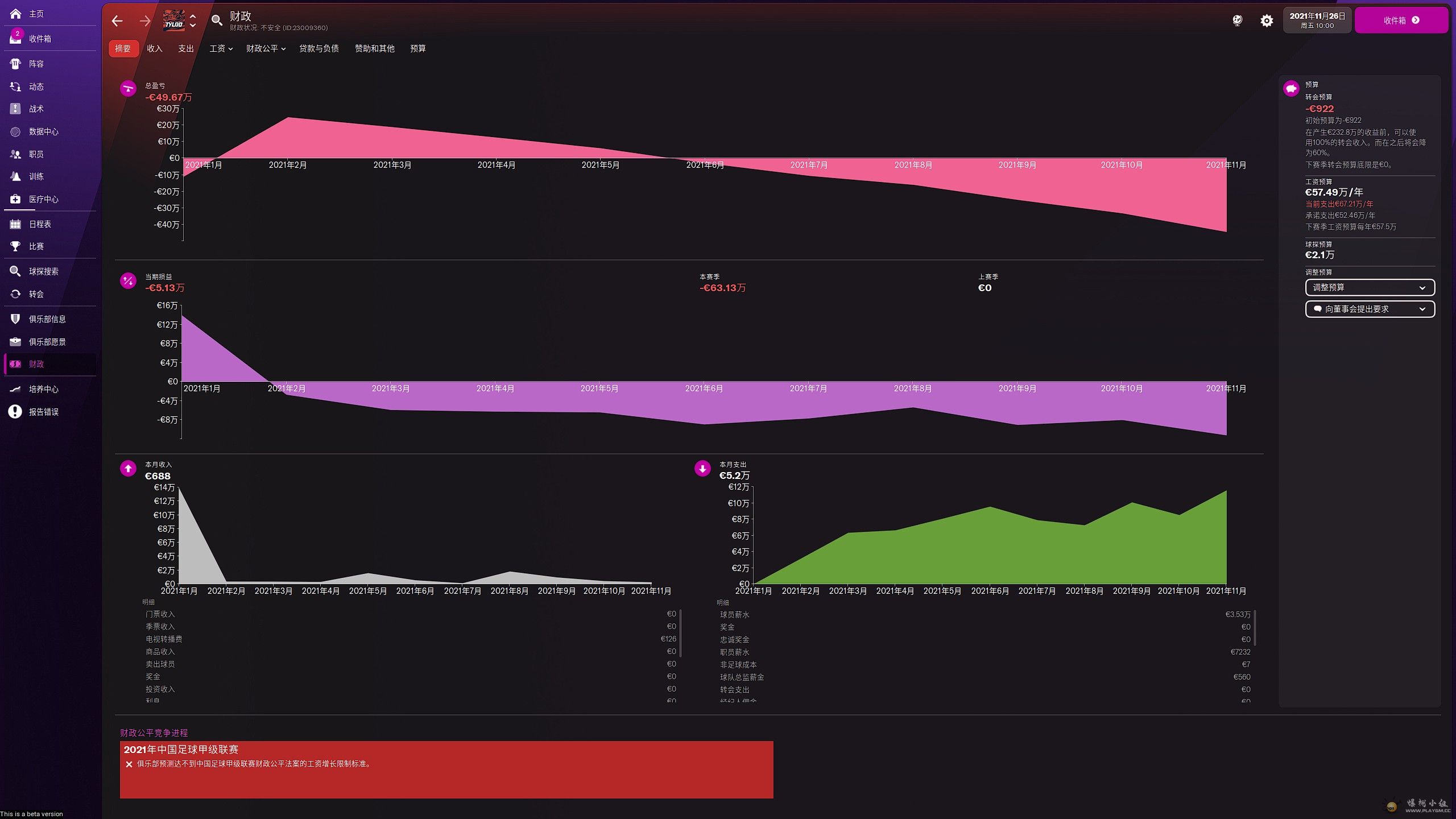Expand the 工资 dropdown tab
This screenshot has width=1456, height=819.
click(x=221, y=49)
